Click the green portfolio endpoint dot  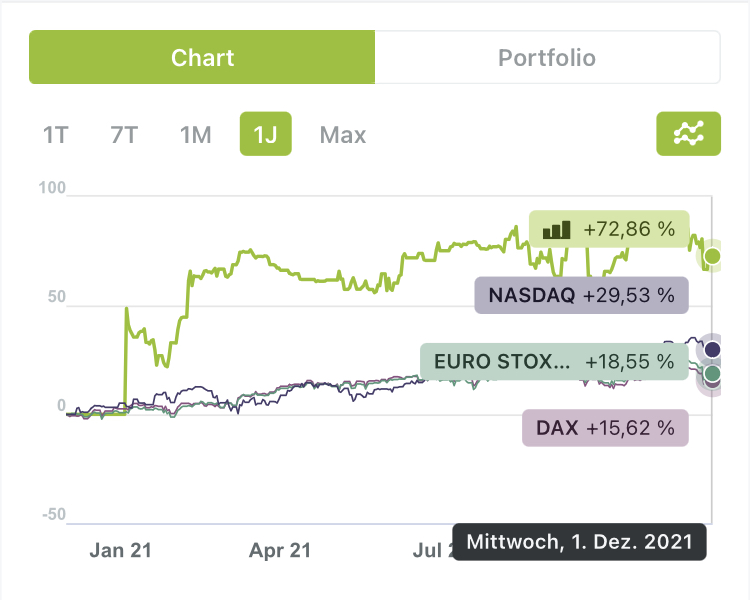click(x=712, y=257)
